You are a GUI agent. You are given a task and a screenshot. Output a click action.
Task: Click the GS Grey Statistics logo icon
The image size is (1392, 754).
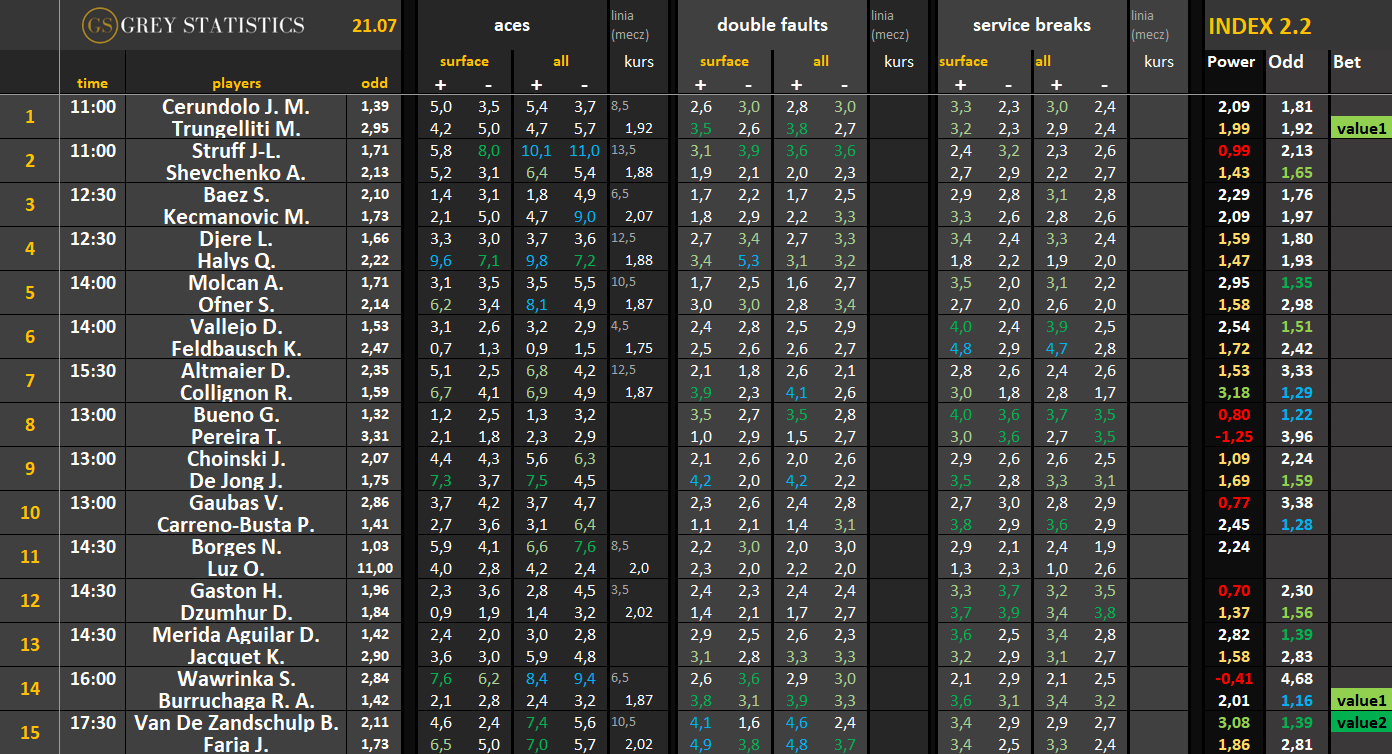[98, 25]
